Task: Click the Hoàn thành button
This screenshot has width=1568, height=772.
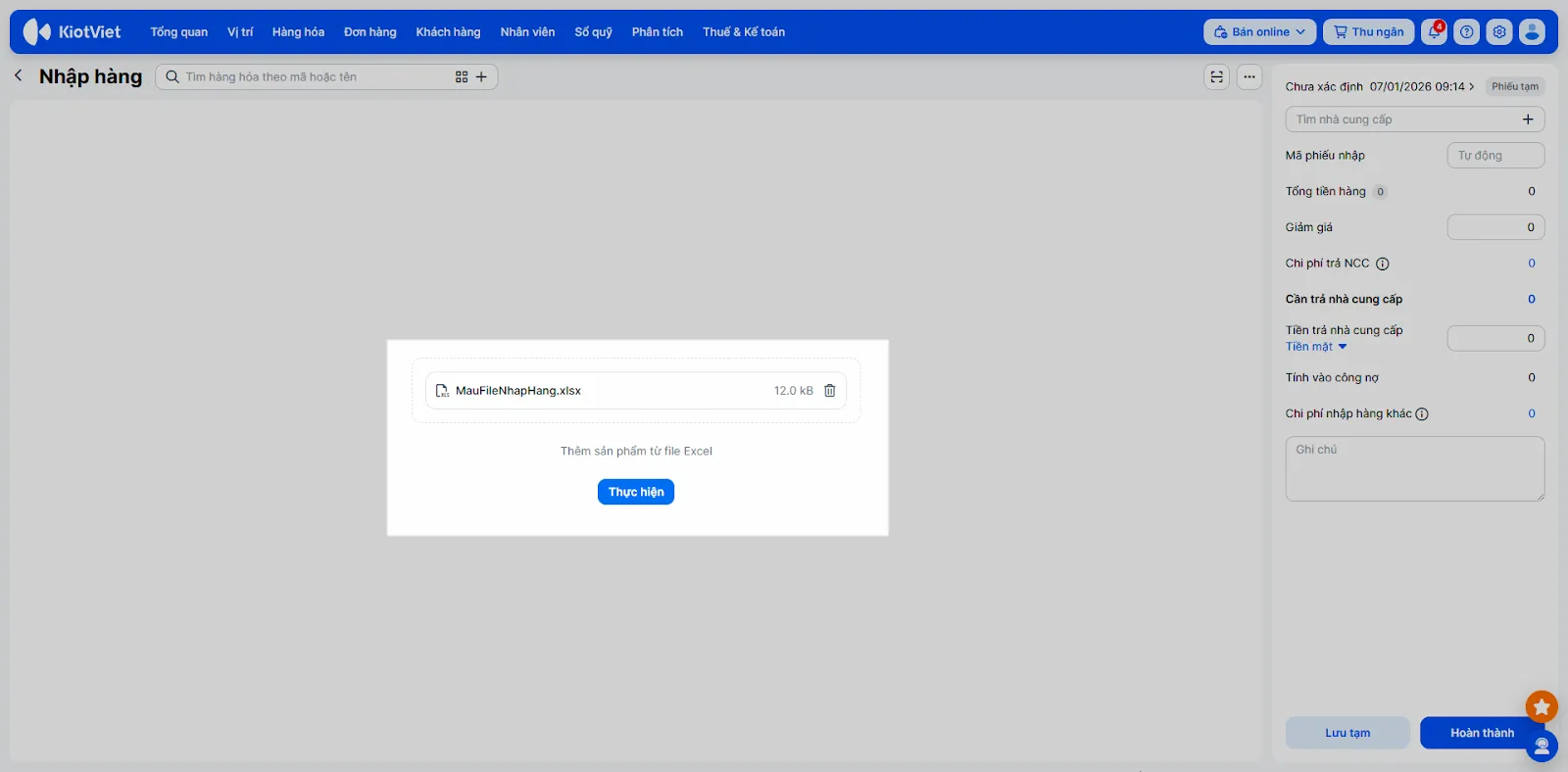Action: click(1481, 733)
